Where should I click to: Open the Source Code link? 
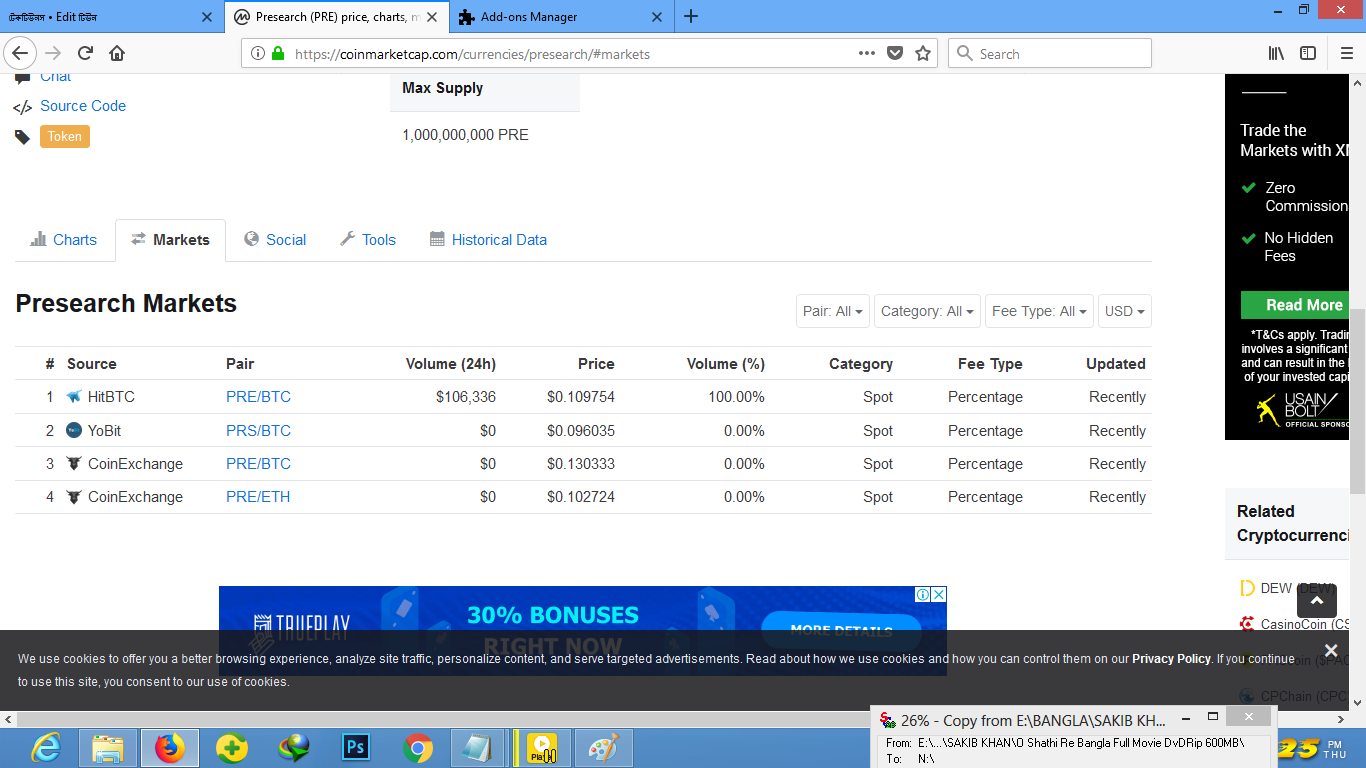[83, 106]
